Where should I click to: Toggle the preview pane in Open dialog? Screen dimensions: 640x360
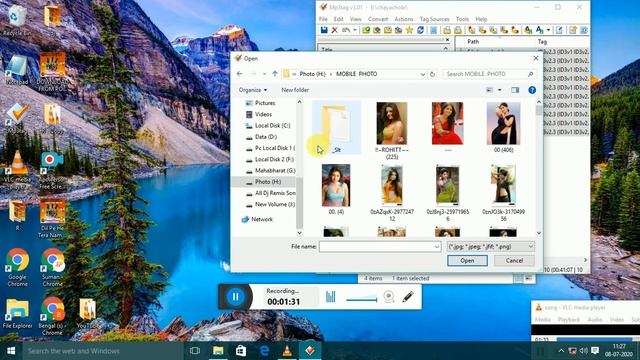[x=515, y=90]
